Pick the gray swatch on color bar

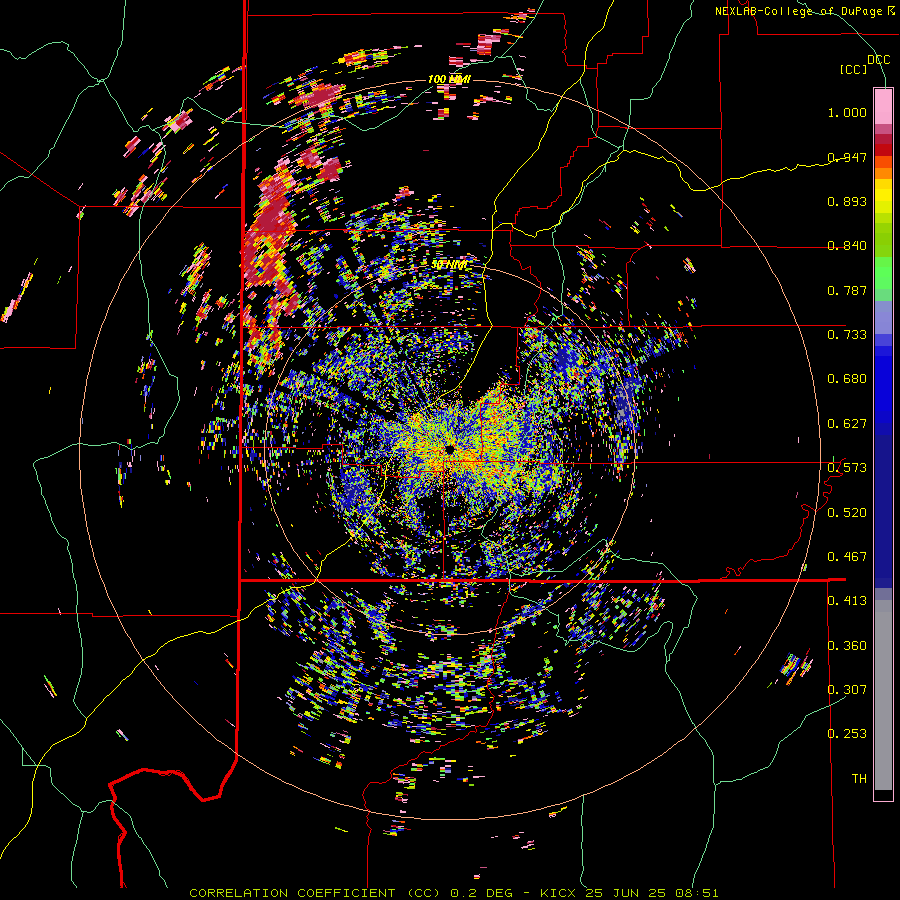(x=883, y=695)
